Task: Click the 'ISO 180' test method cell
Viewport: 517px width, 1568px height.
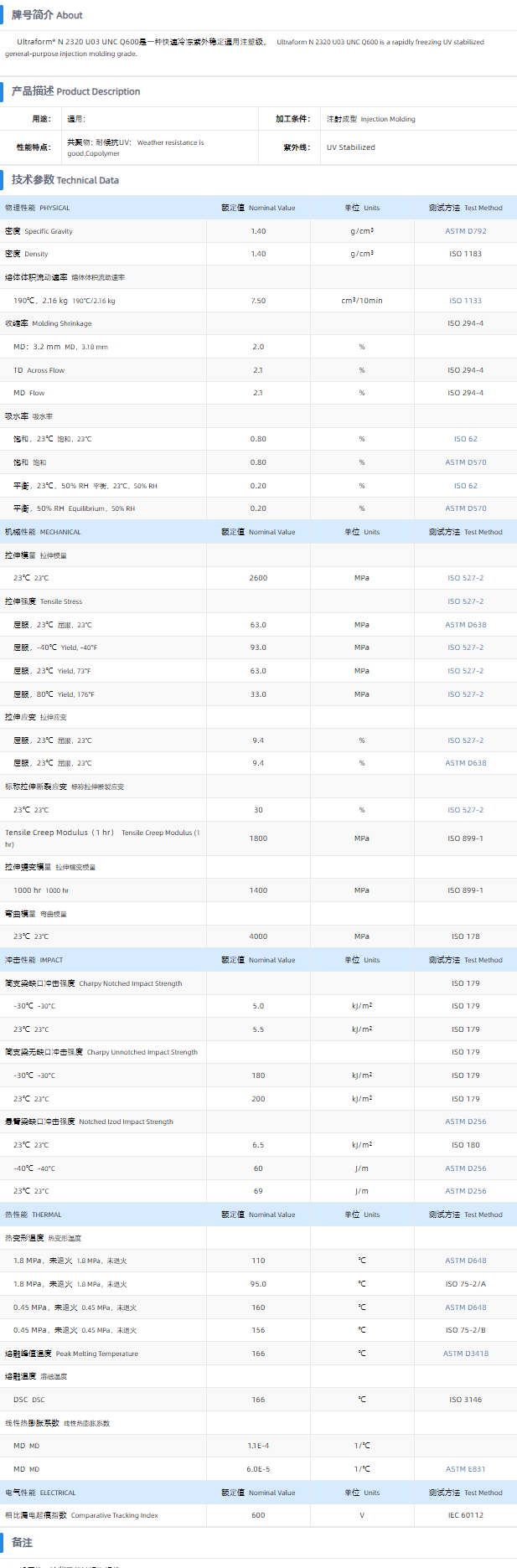Action: (x=465, y=1145)
